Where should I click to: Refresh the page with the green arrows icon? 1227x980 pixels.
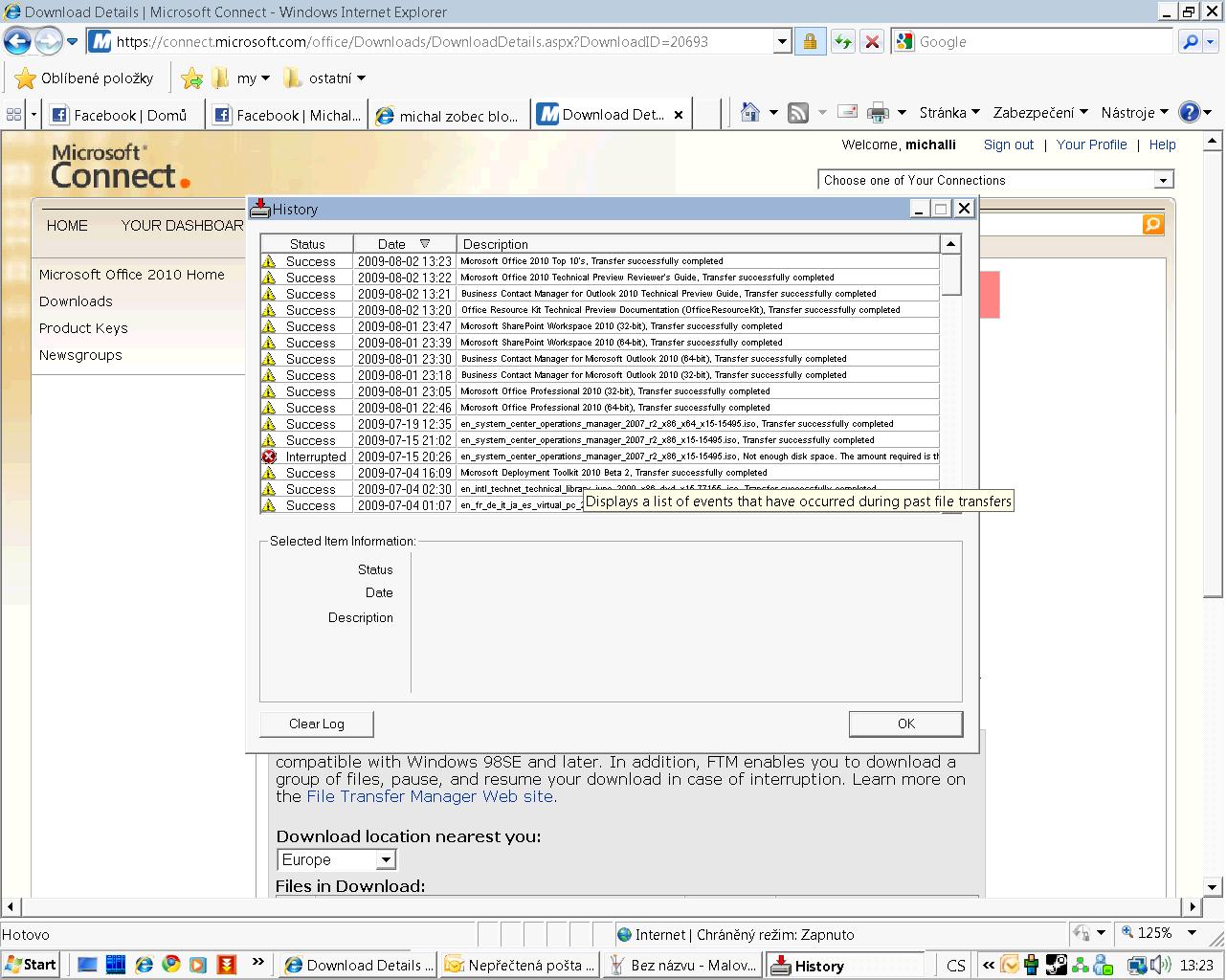pyautogui.click(x=842, y=41)
